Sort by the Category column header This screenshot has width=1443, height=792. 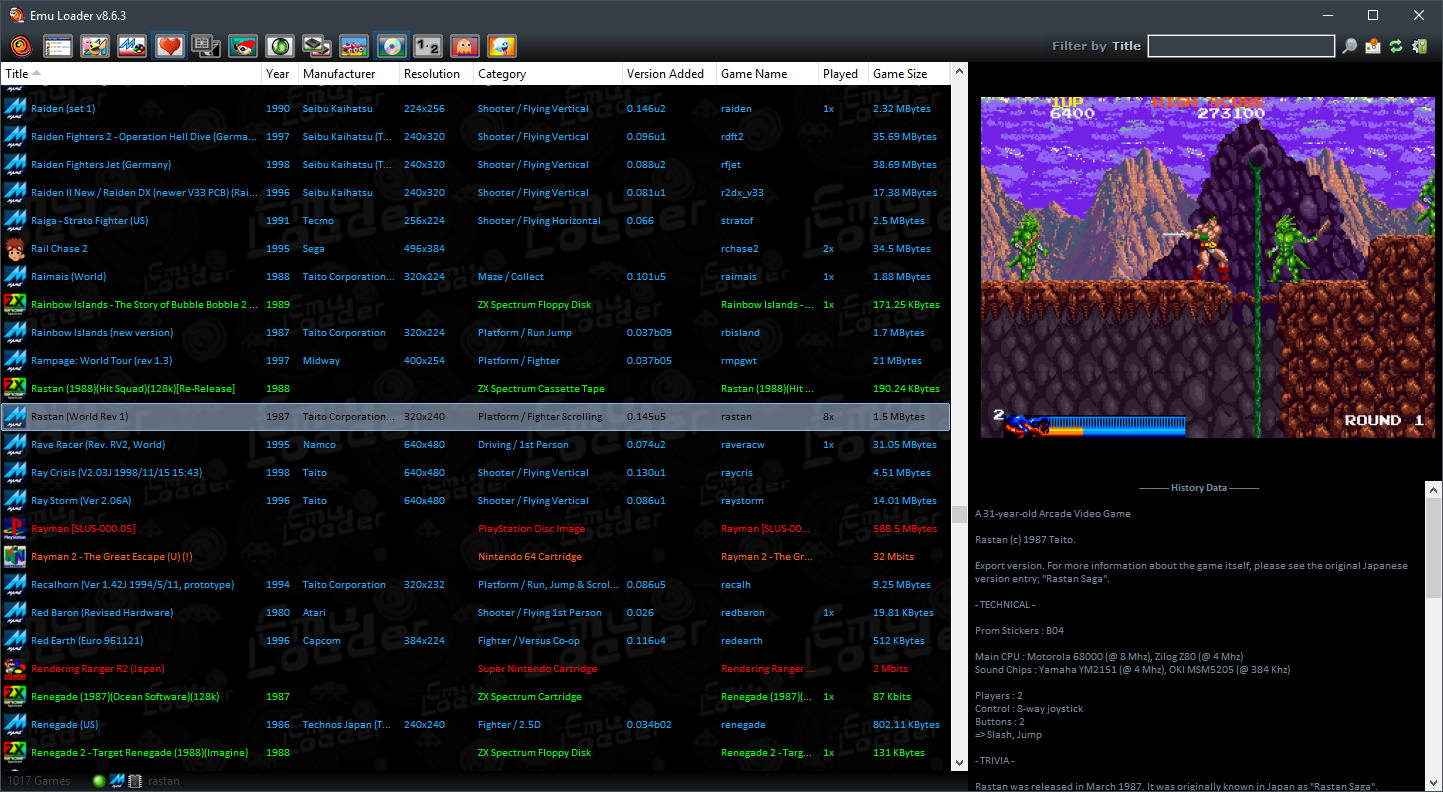pyautogui.click(x=547, y=74)
